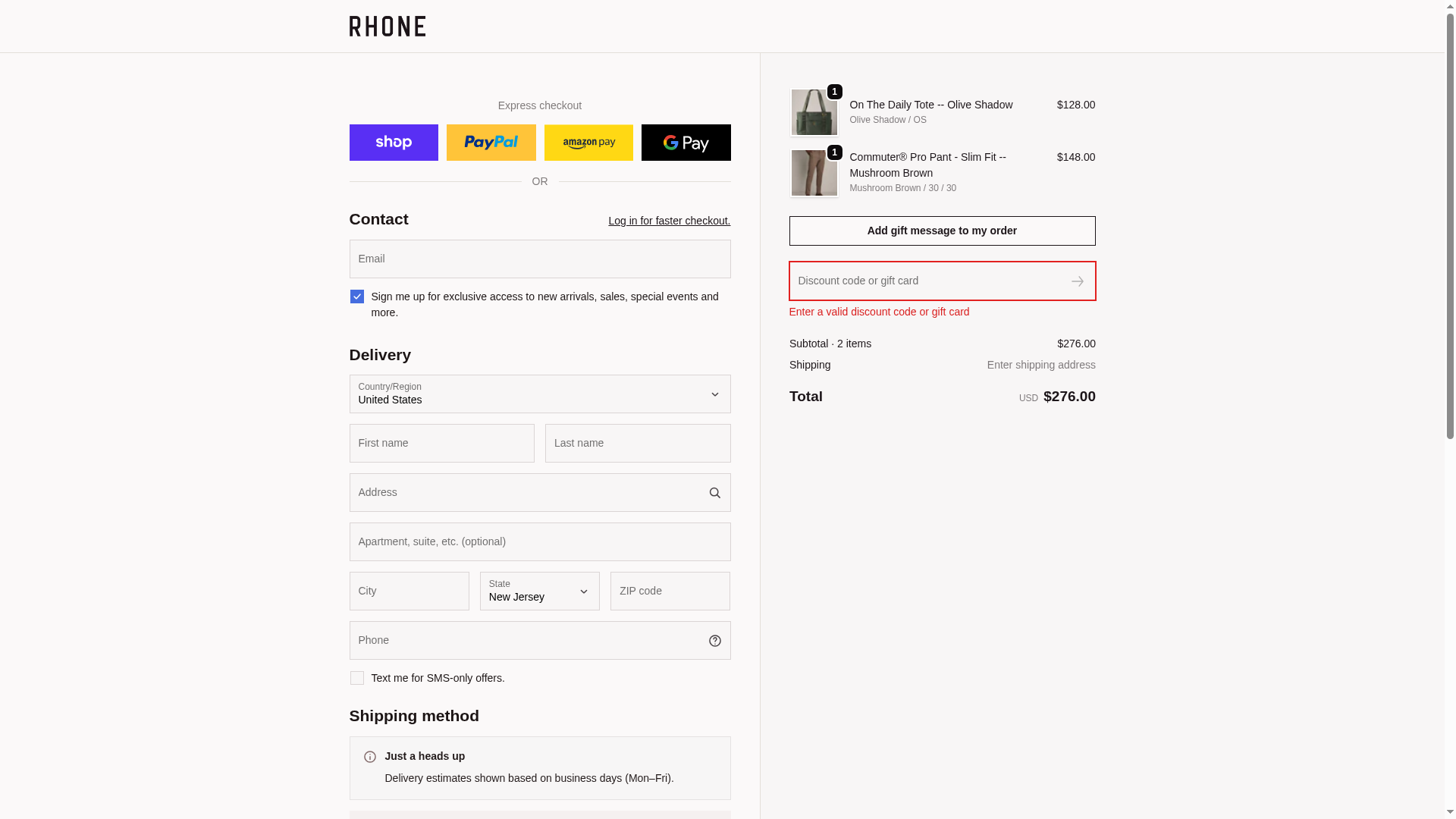Add gift message to my order

pos(942,231)
